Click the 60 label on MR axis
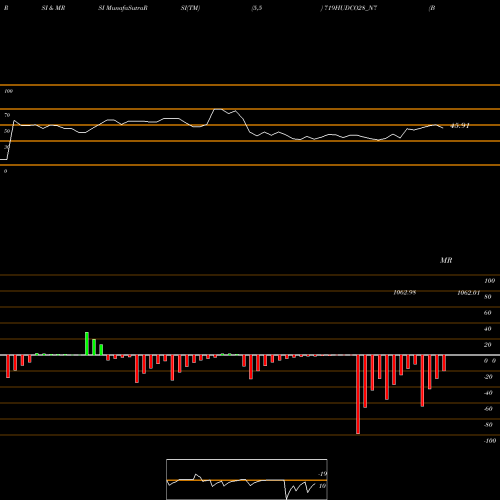 tap(487, 313)
